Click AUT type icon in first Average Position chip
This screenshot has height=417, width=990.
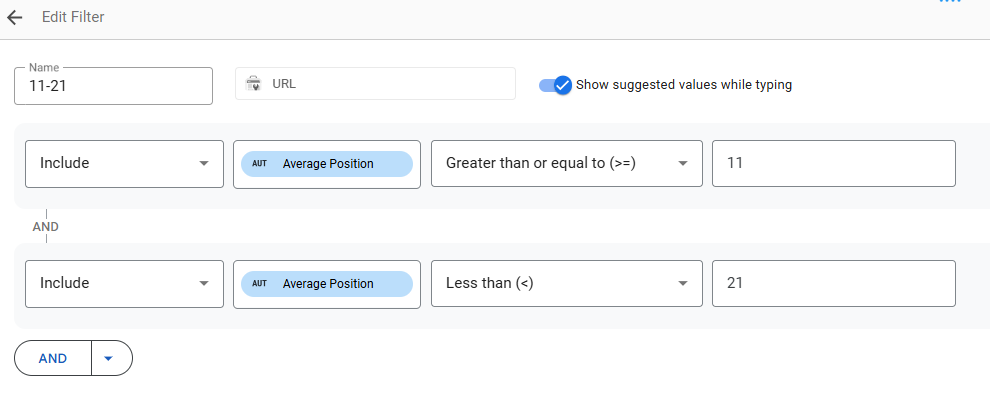point(259,164)
